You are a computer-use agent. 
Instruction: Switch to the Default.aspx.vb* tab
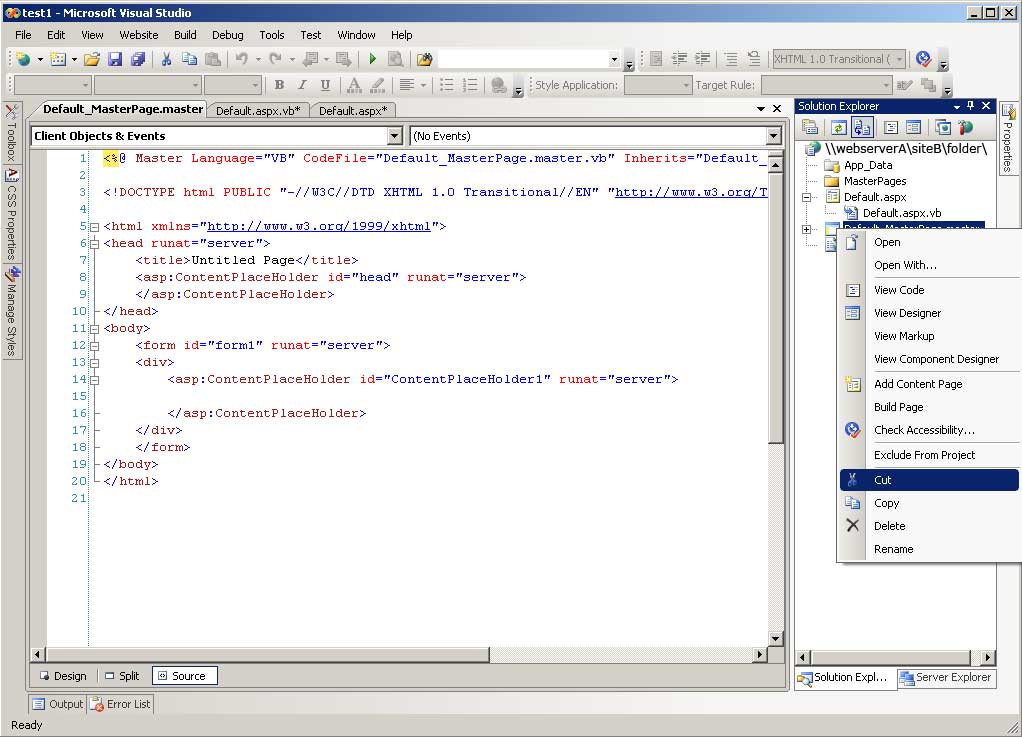point(258,111)
